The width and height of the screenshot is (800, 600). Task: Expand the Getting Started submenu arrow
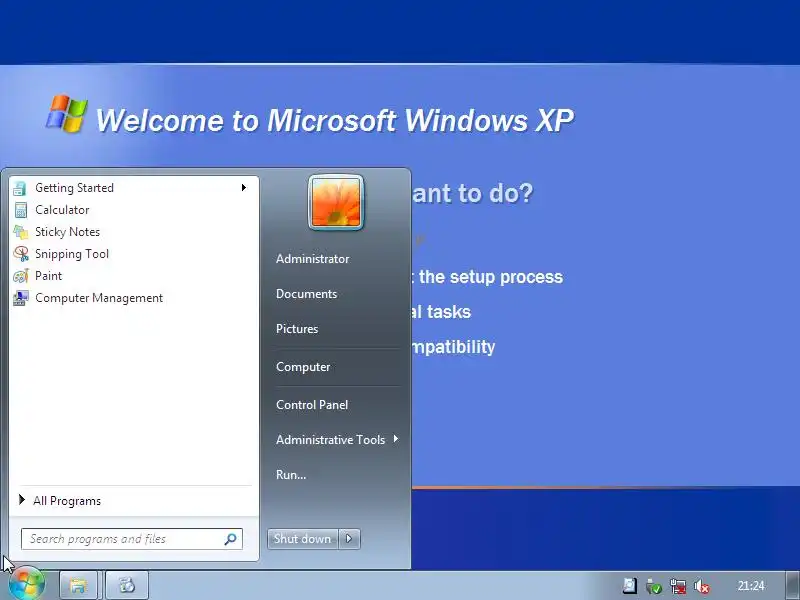coord(244,188)
